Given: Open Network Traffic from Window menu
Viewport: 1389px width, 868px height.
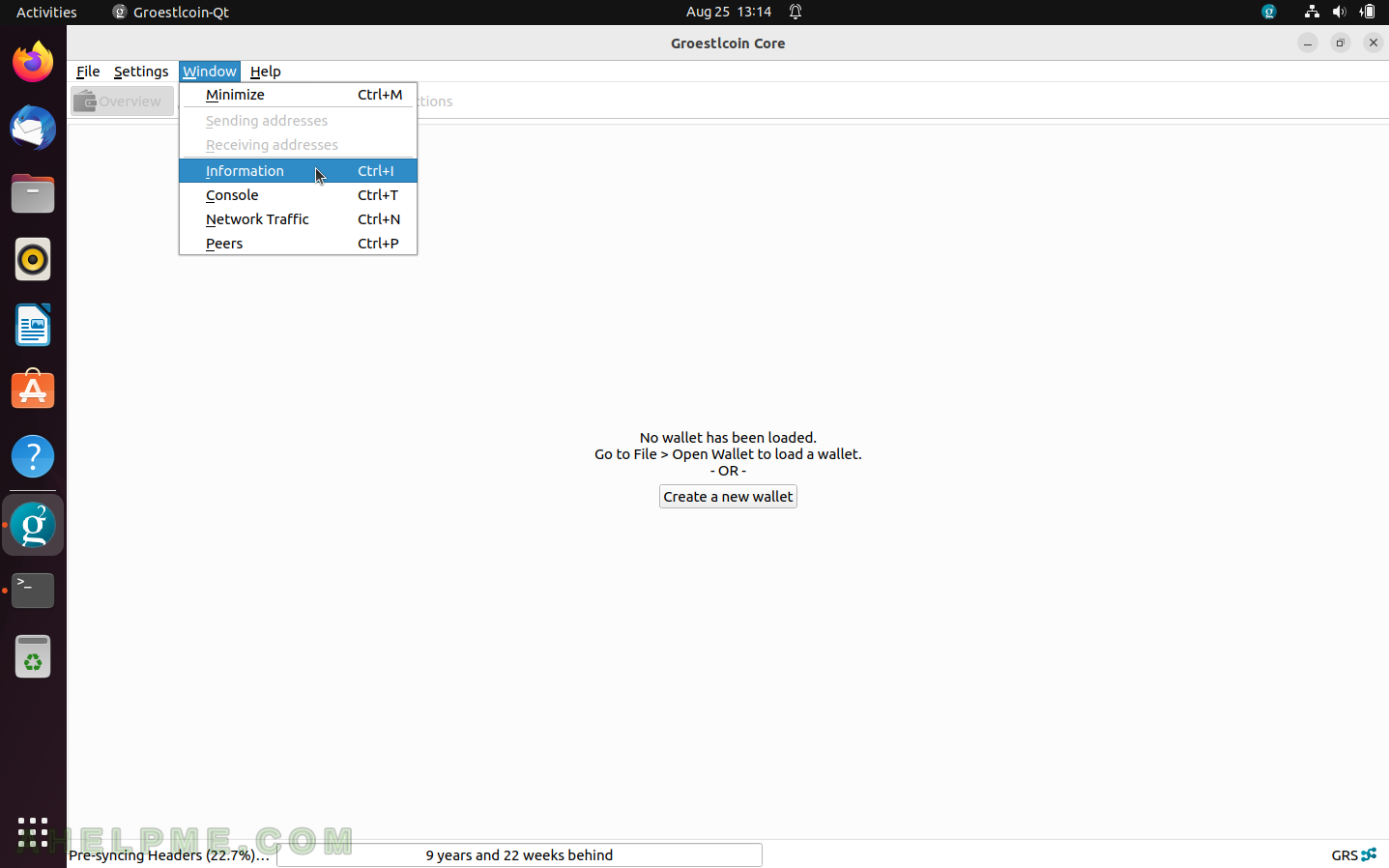Looking at the screenshot, I should (x=298, y=219).
